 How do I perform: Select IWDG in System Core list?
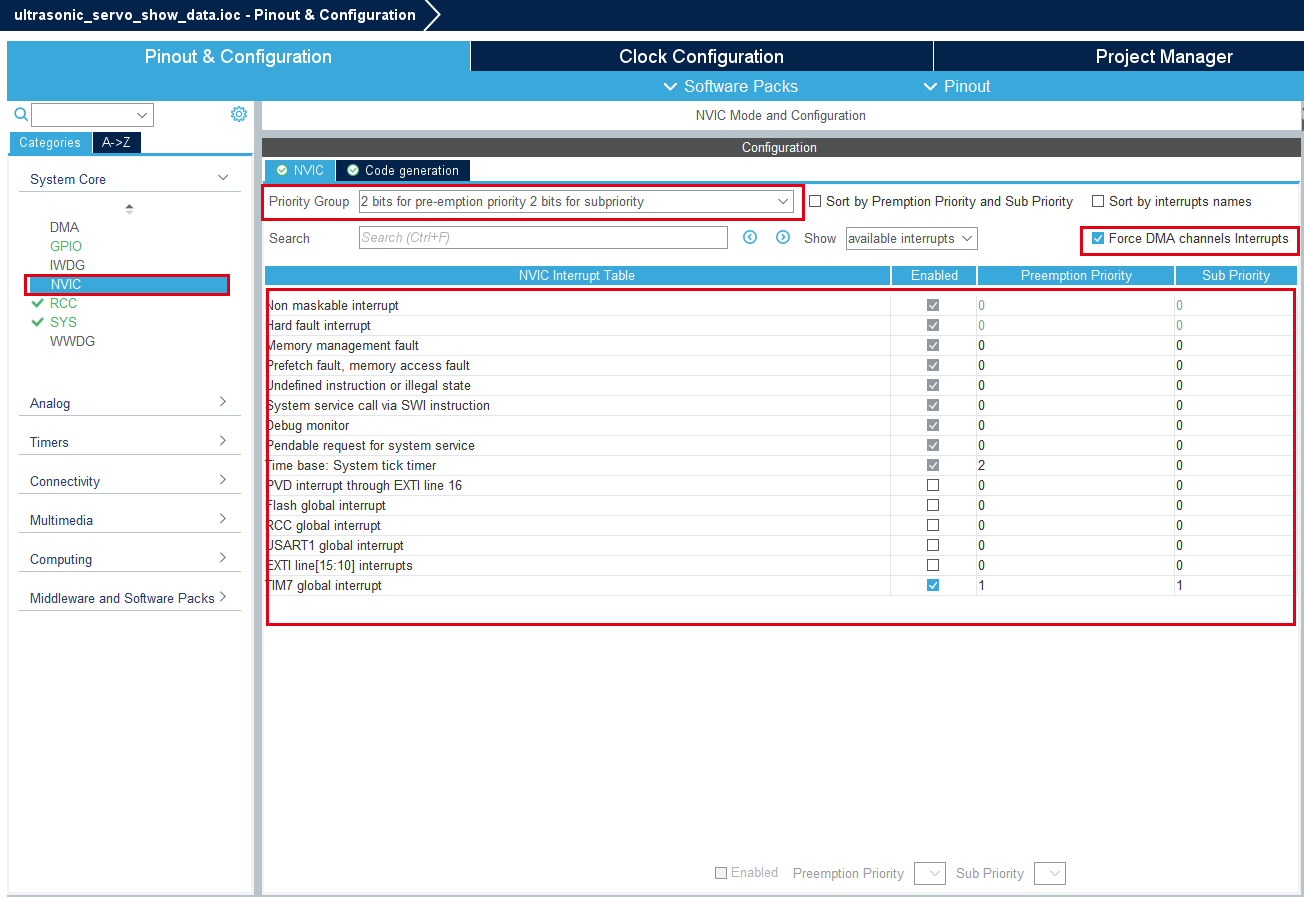click(67, 265)
